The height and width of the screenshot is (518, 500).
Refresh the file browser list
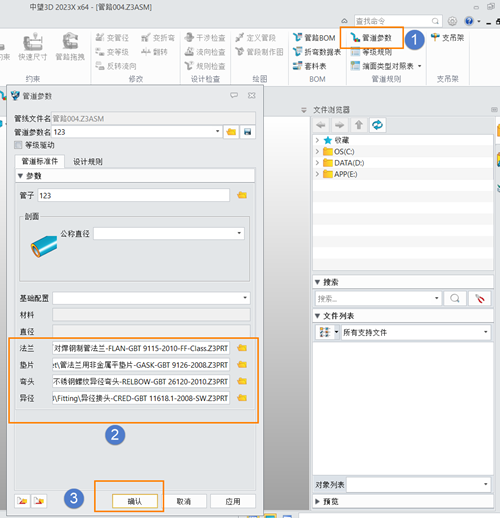377,125
